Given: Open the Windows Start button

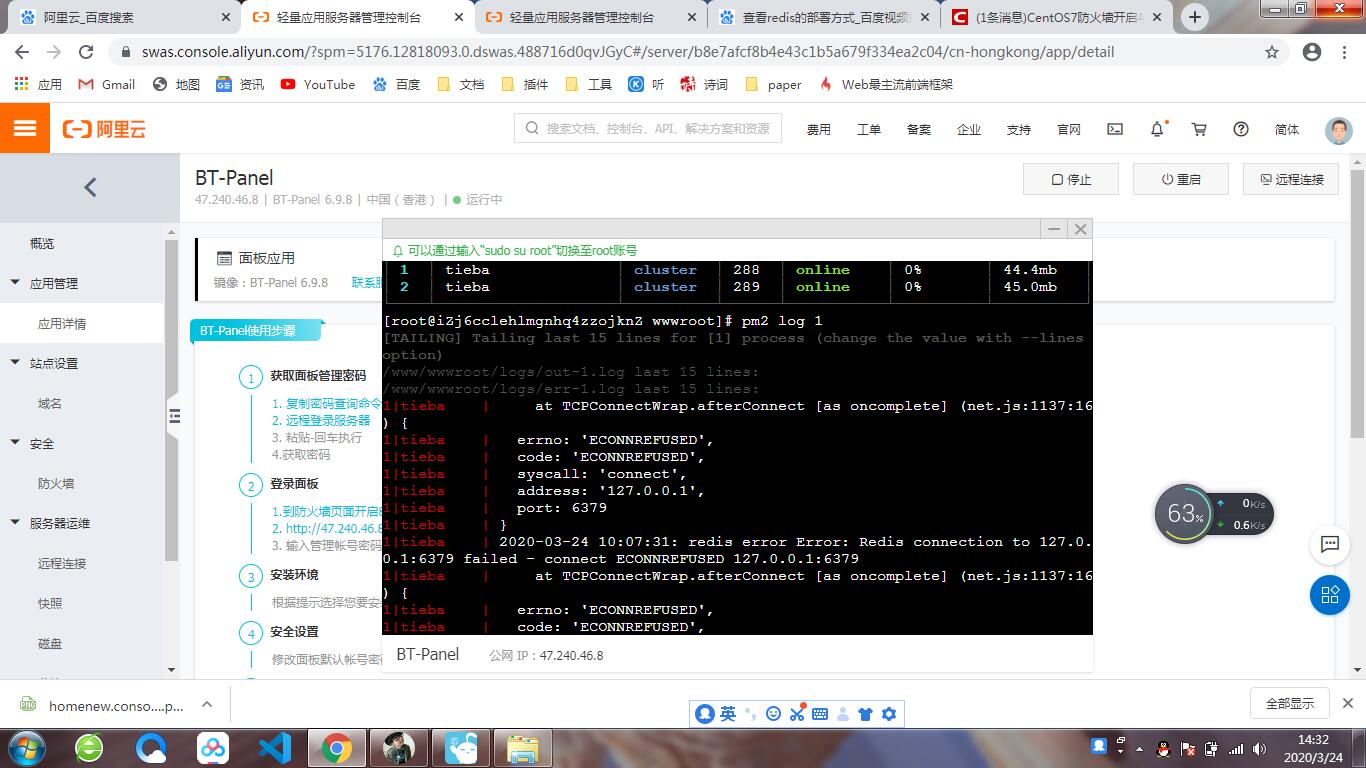Looking at the screenshot, I should tap(27, 747).
